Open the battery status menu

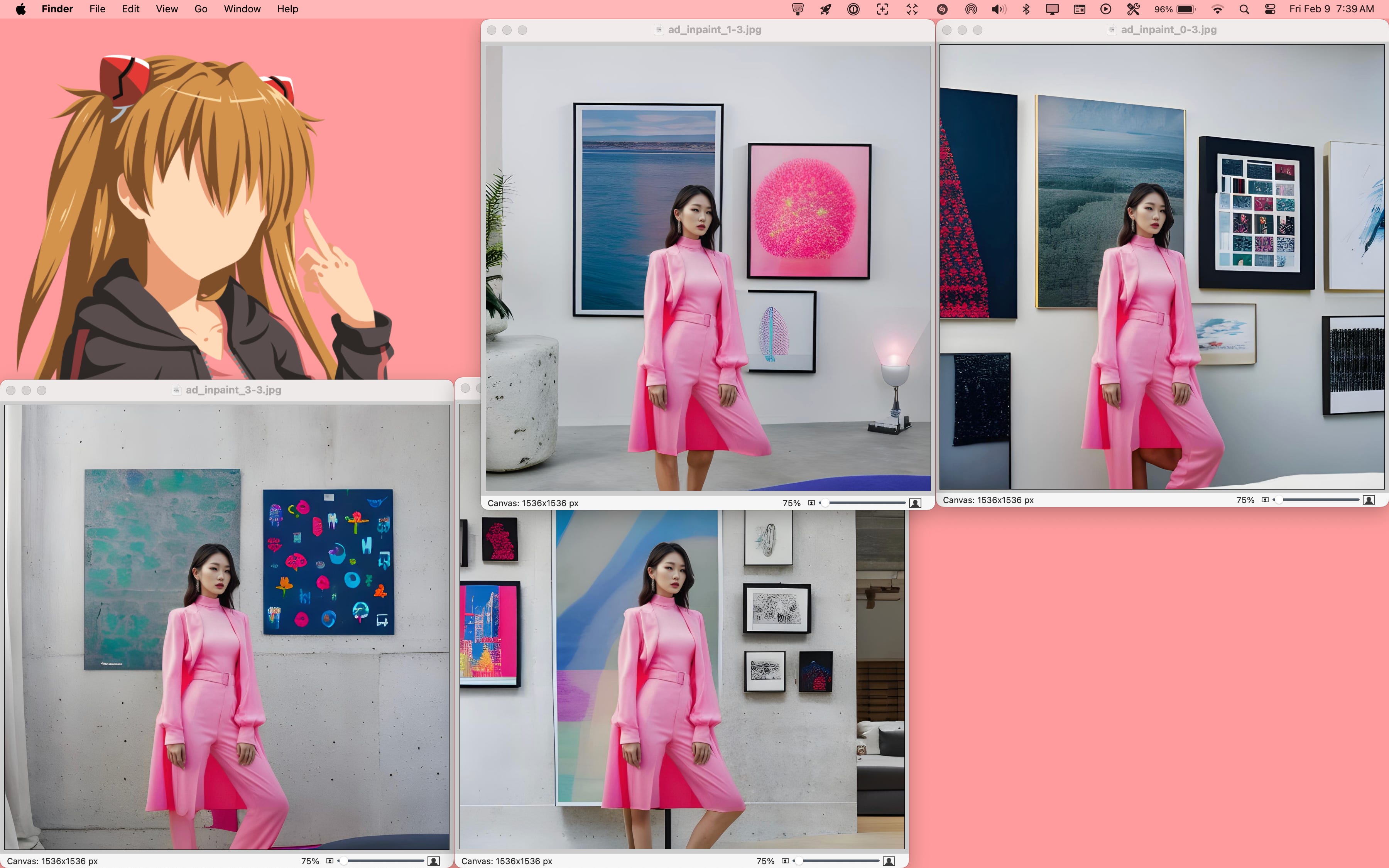[1186, 8]
